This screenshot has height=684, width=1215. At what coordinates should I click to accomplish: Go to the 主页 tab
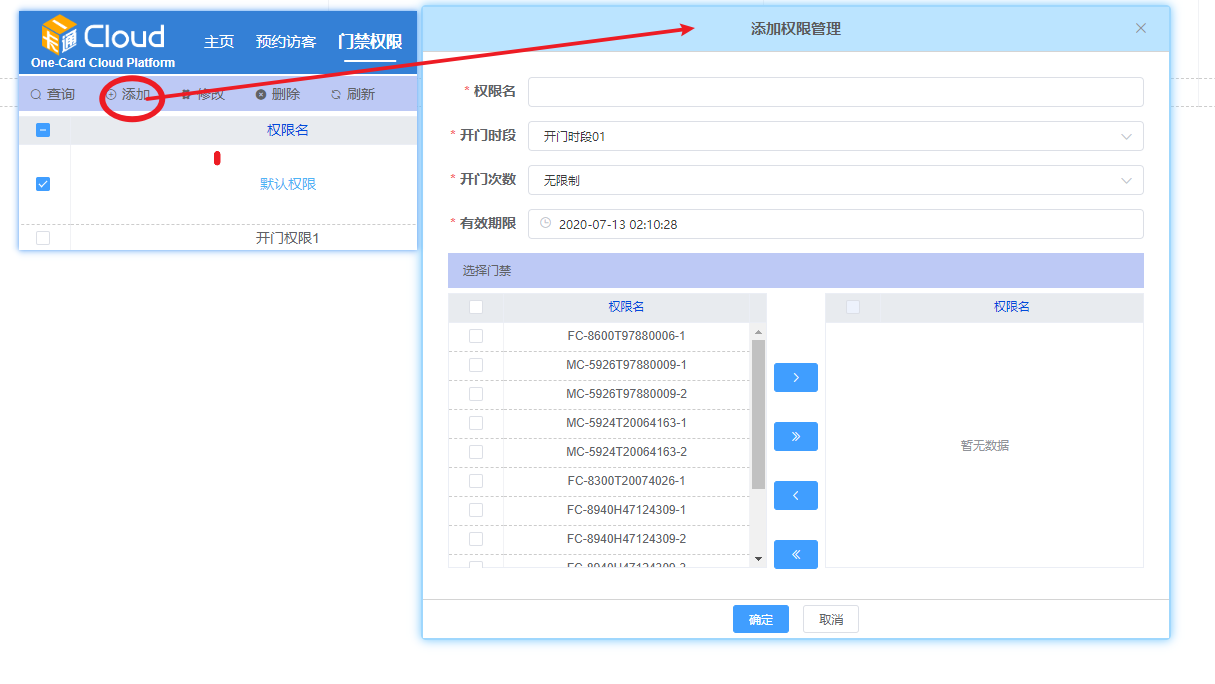tap(219, 42)
